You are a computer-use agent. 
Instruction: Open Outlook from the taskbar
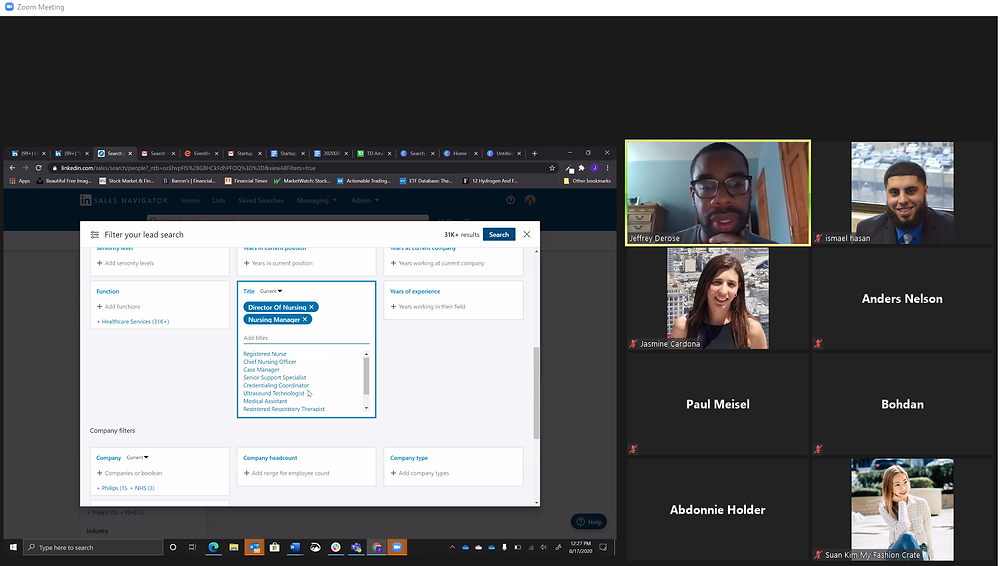click(x=254, y=547)
